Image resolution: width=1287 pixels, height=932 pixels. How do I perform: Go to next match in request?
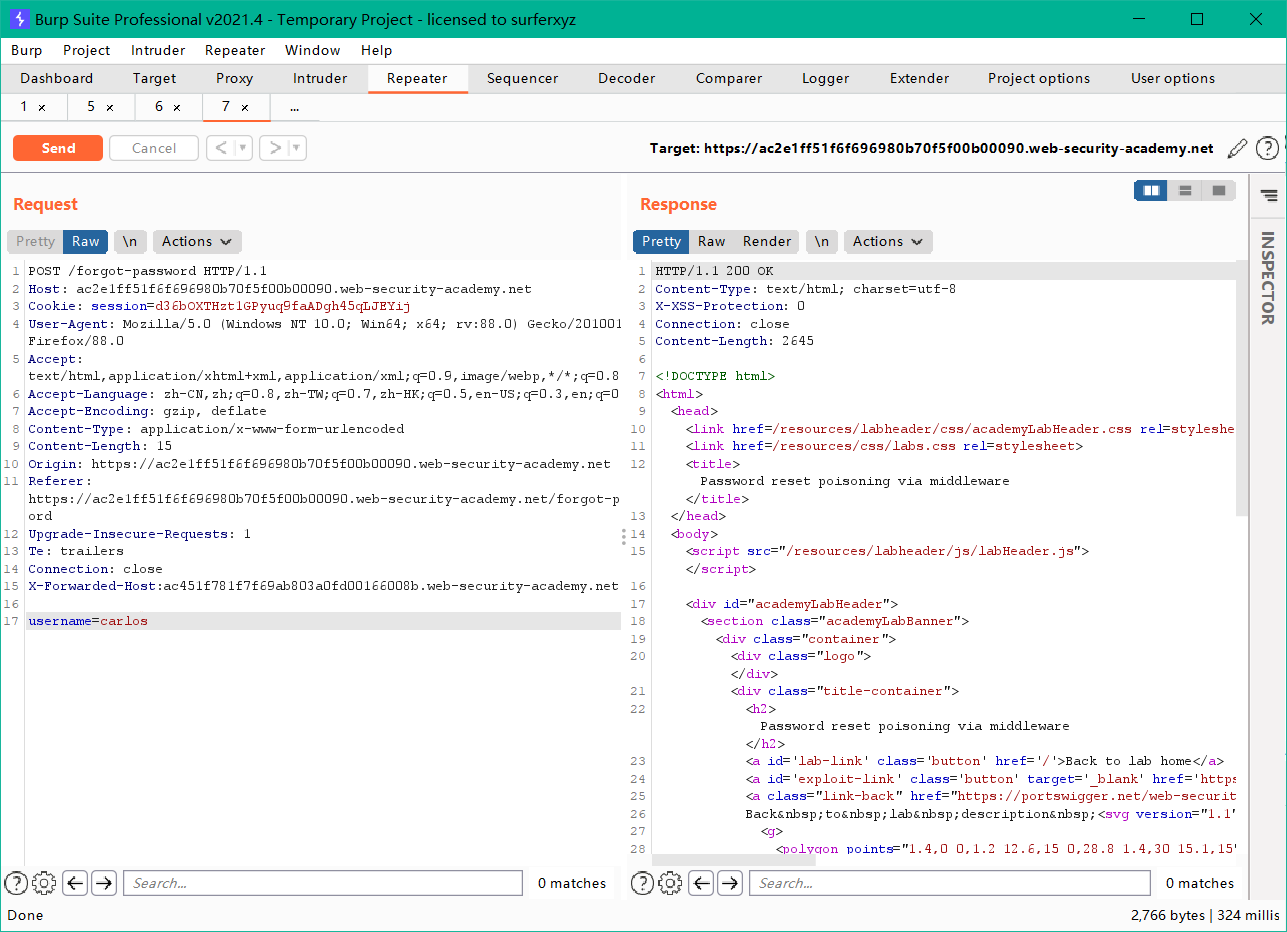pyautogui.click(x=104, y=883)
